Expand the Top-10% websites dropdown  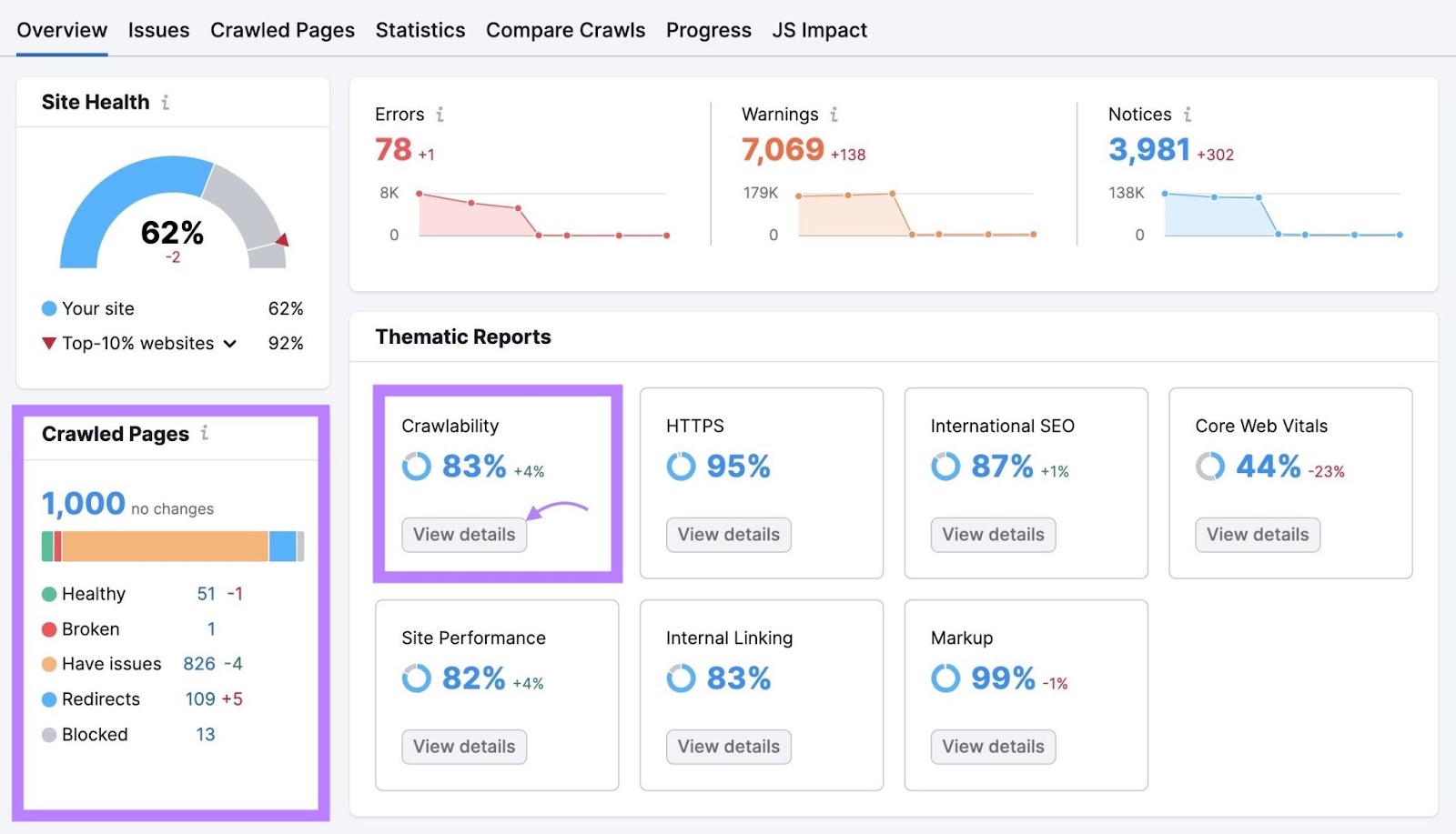pos(231,344)
